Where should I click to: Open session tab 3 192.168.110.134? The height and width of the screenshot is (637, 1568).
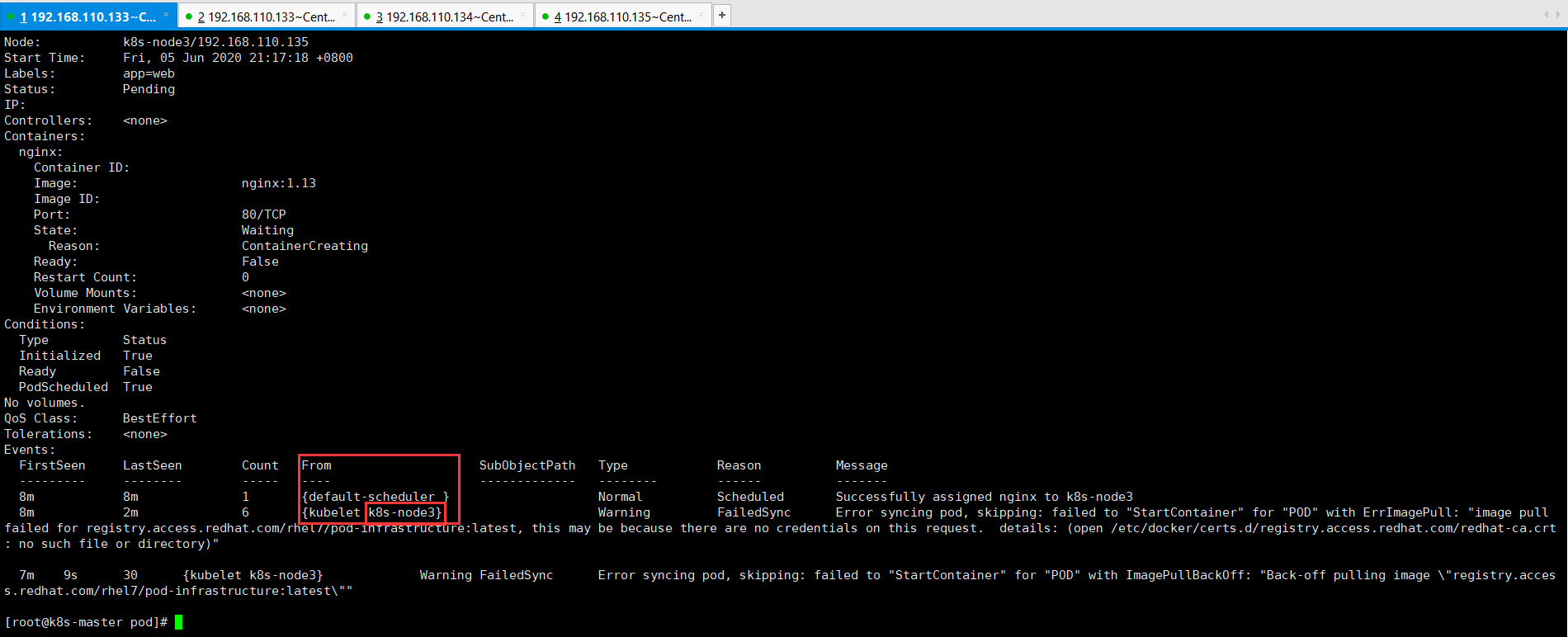[444, 17]
